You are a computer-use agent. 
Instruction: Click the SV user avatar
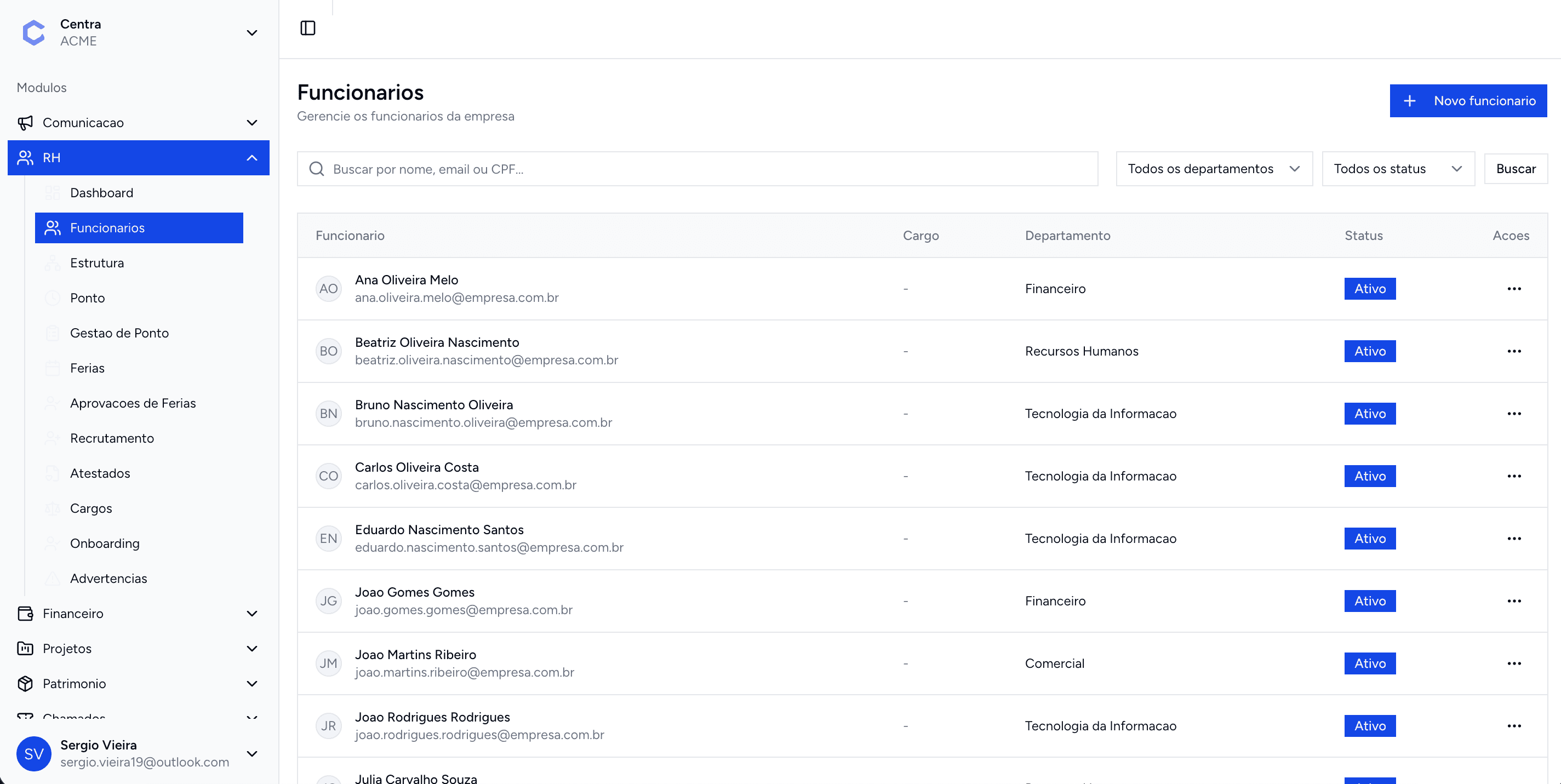click(x=34, y=753)
